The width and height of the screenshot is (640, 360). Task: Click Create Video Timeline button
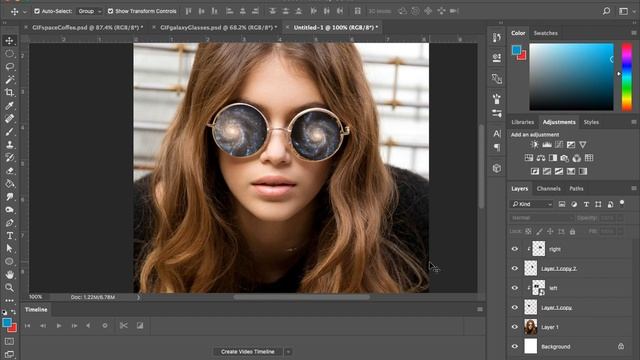[247, 351]
